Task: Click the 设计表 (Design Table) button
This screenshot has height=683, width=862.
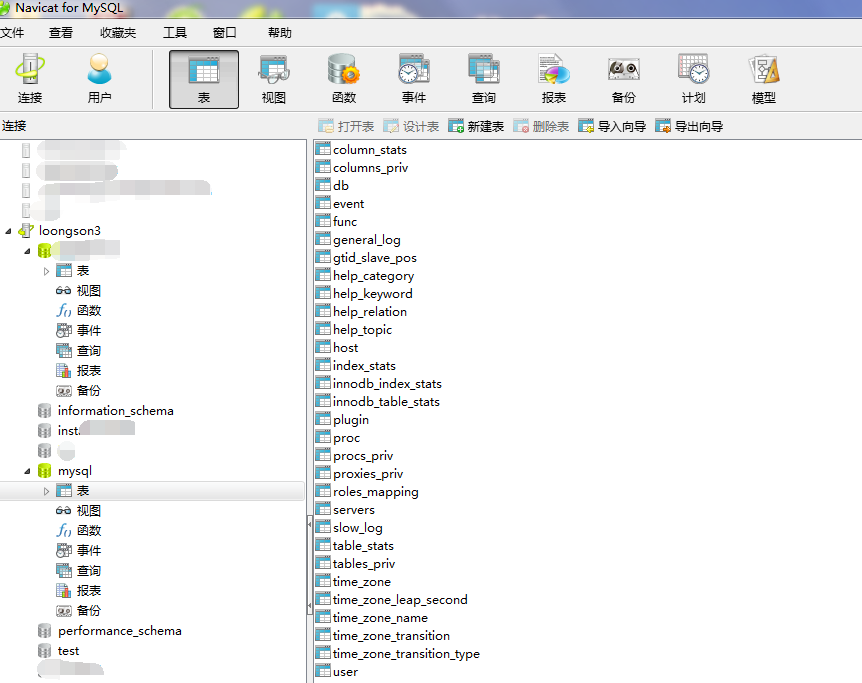Action: pyautogui.click(x=411, y=126)
